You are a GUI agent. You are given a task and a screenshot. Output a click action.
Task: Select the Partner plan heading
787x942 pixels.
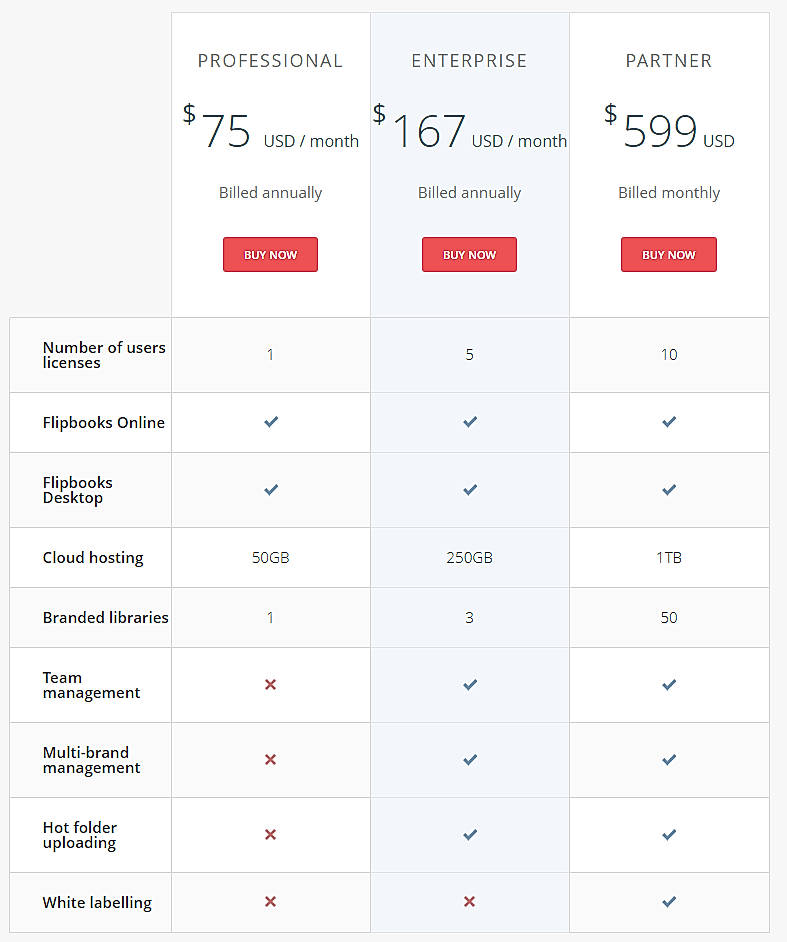pos(669,61)
